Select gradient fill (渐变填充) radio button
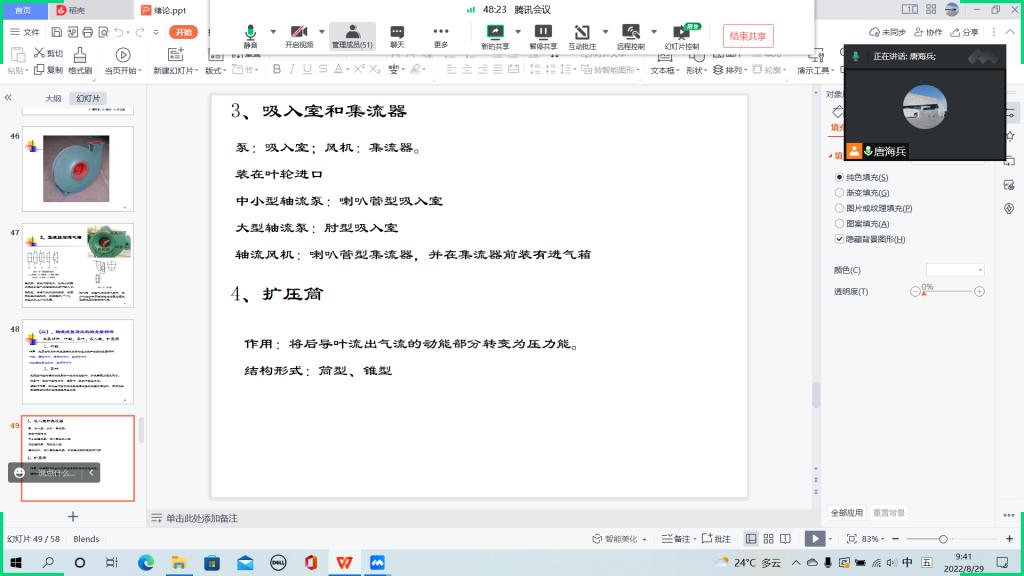This screenshot has height=576, width=1024. point(839,193)
